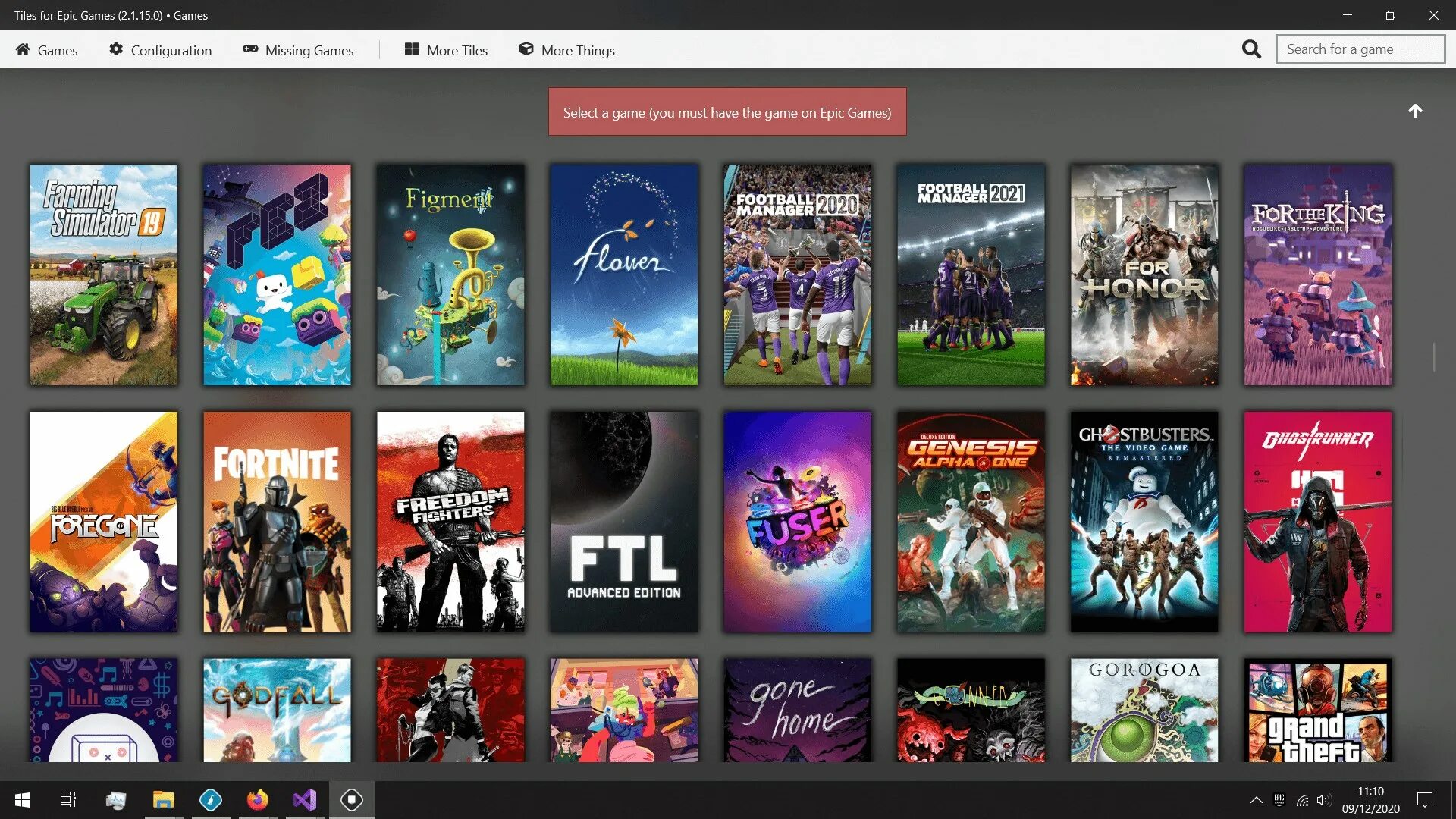Click the More Tiles button
This screenshot has height=819, width=1456.
446,50
